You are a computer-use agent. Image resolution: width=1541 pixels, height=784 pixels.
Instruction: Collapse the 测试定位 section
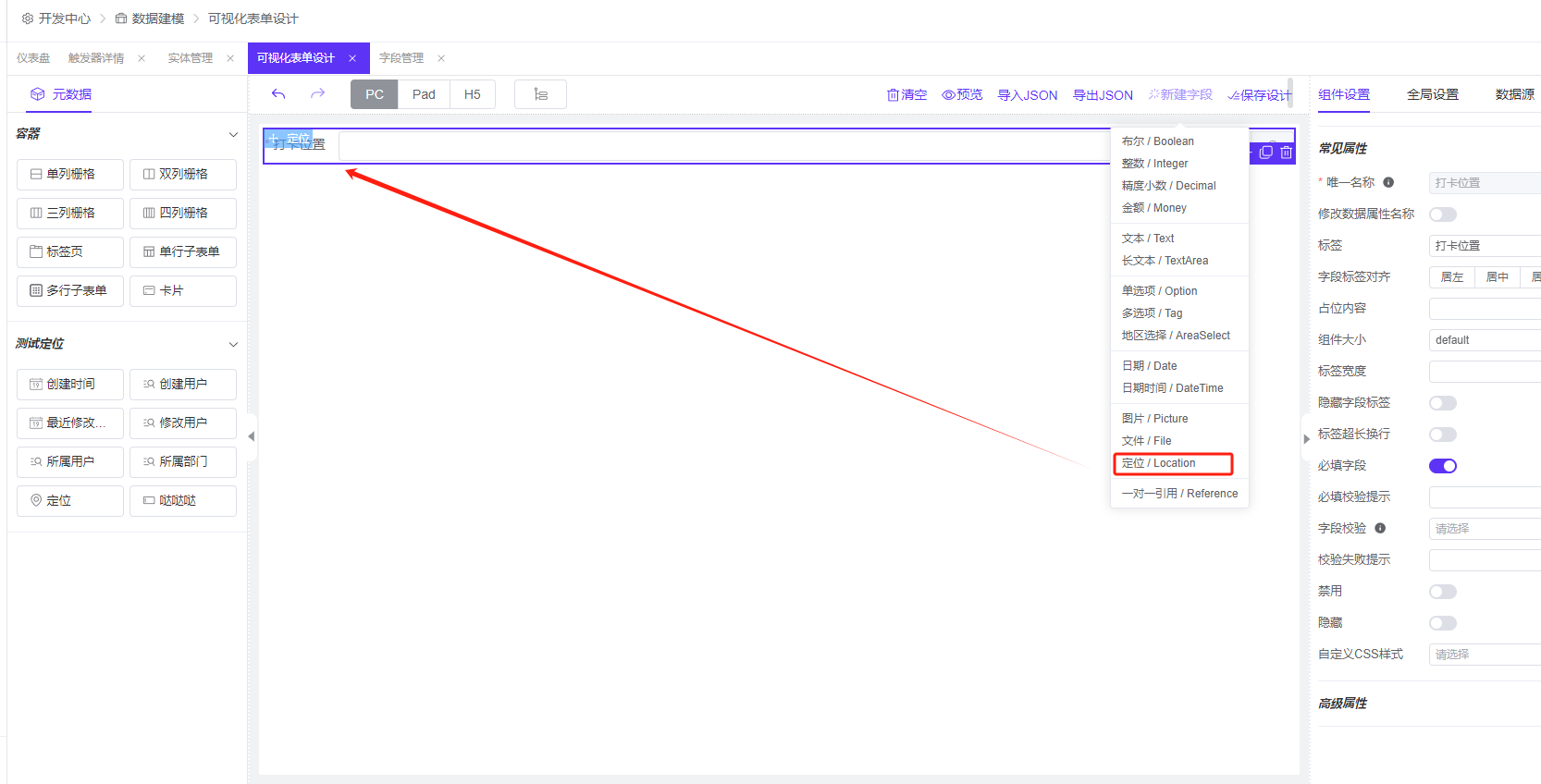(x=233, y=345)
